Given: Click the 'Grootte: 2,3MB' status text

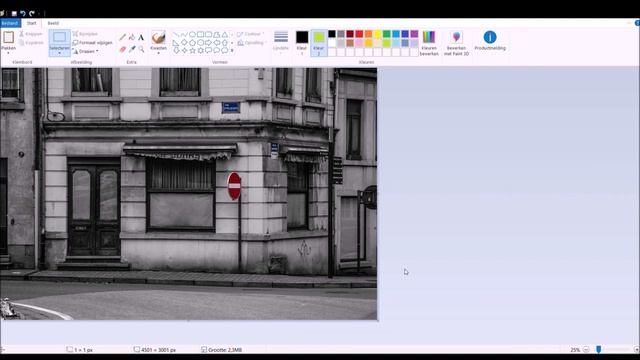Looking at the screenshot, I should tap(225, 350).
